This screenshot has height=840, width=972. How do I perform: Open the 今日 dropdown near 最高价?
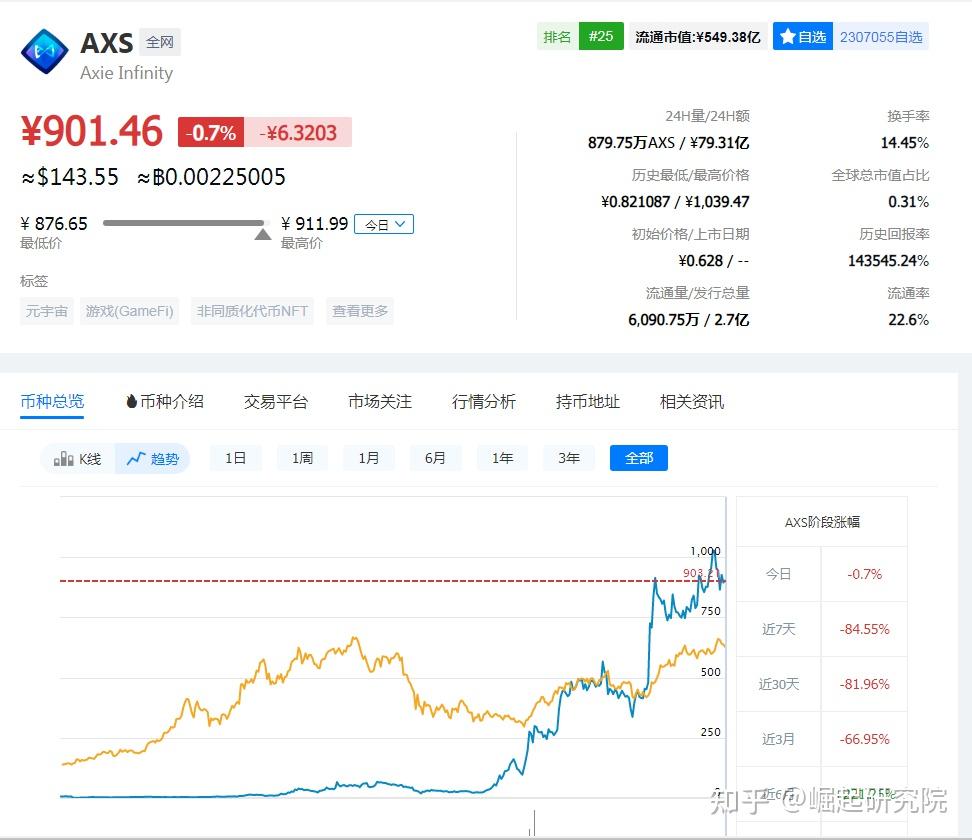[x=384, y=224]
